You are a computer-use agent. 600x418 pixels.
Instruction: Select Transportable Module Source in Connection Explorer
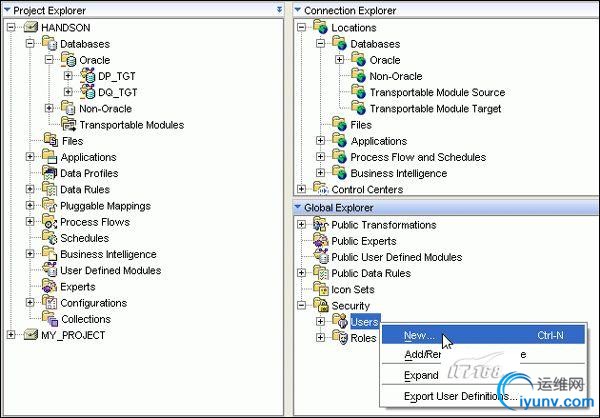click(437, 92)
